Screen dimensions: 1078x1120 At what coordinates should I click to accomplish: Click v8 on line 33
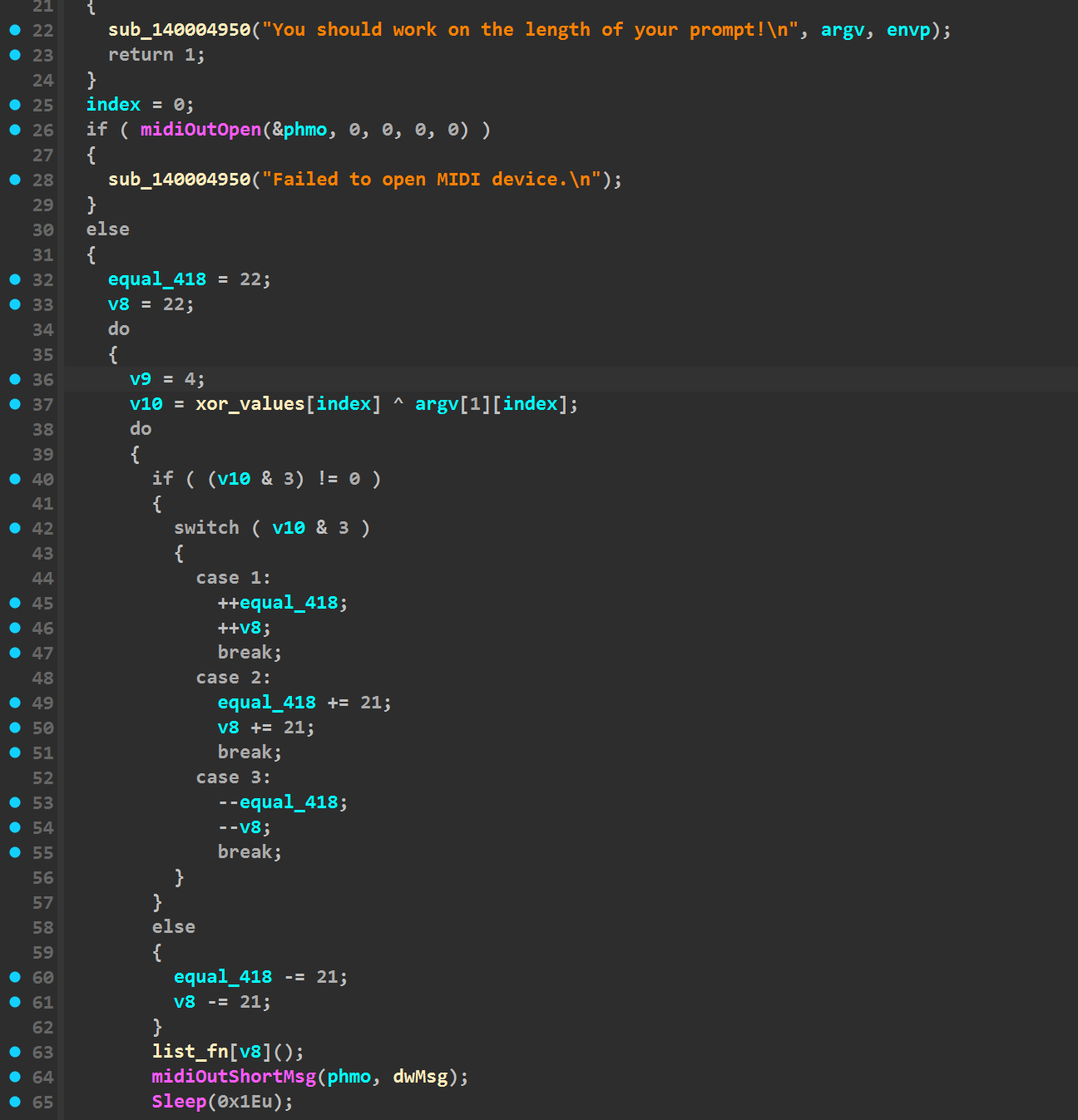point(119,304)
